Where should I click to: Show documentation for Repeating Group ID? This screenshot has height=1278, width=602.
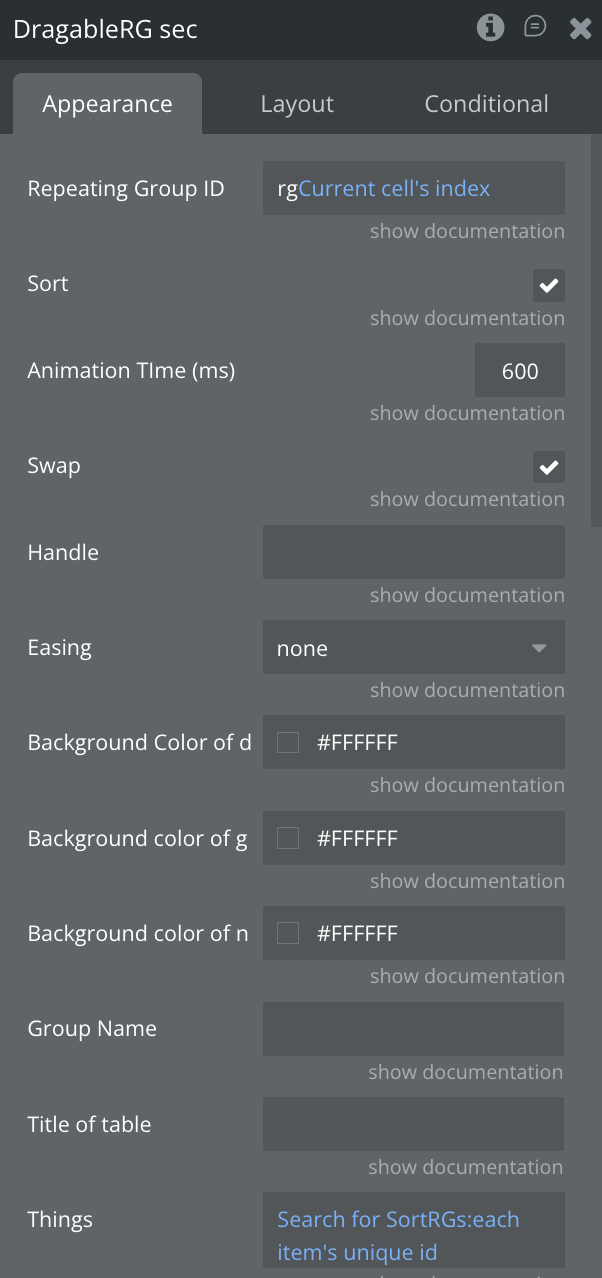pyautogui.click(x=467, y=232)
